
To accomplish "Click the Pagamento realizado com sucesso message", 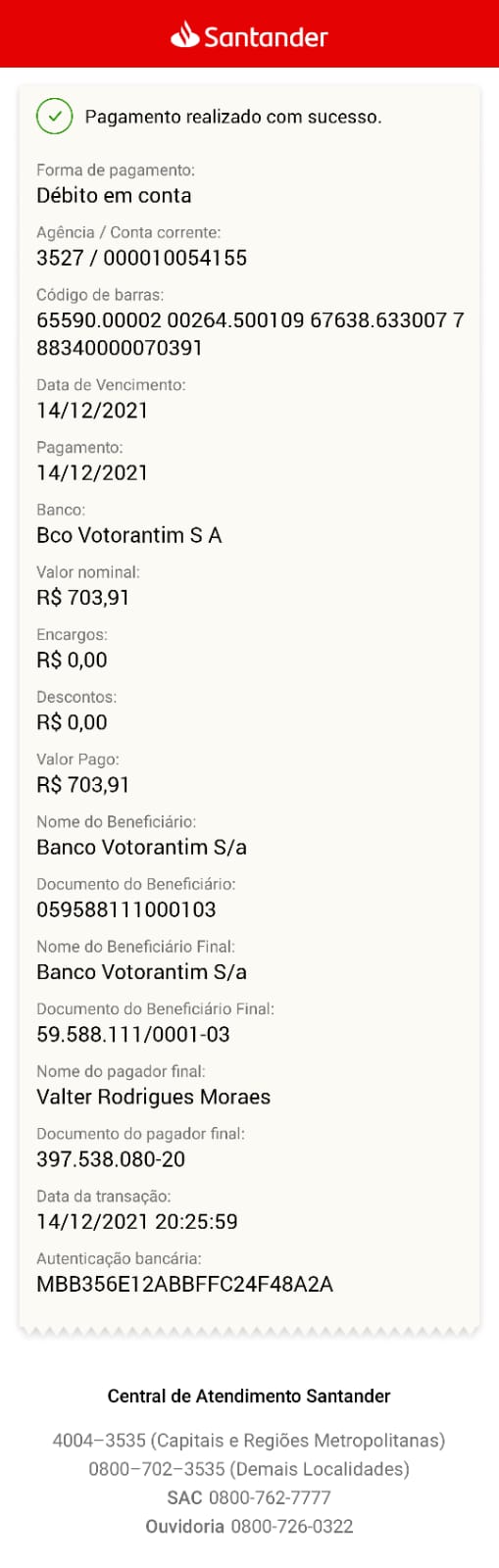I will (233, 117).
